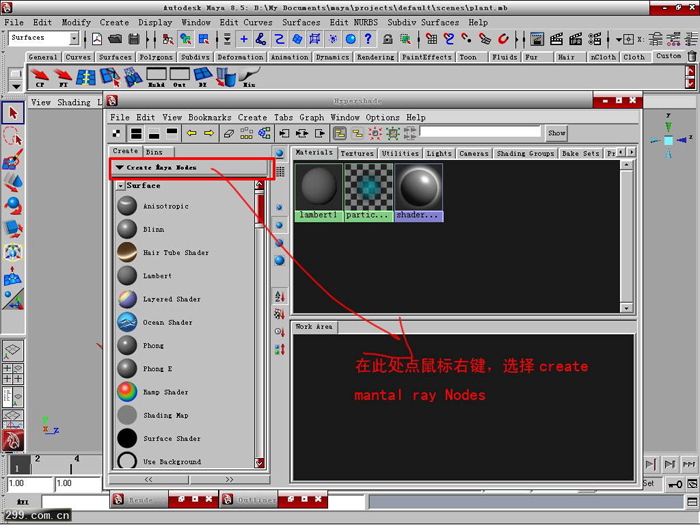
Task: Open the viewport Shading menu
Action: (x=74, y=102)
